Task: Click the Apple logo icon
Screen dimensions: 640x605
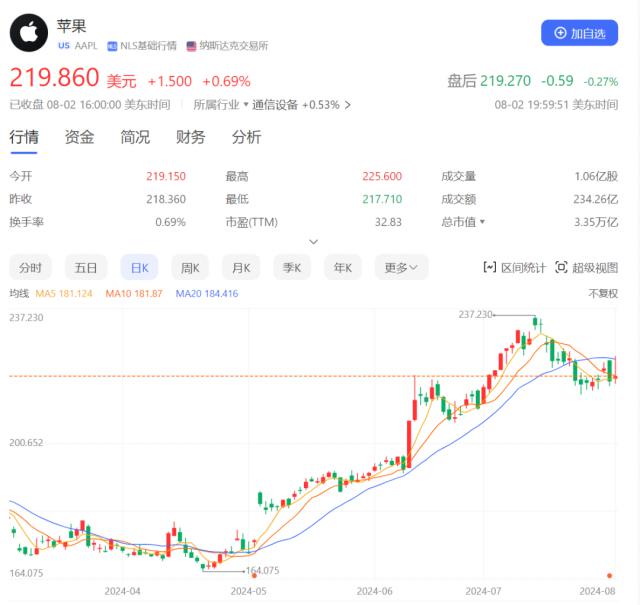Action: pyautogui.click(x=29, y=33)
